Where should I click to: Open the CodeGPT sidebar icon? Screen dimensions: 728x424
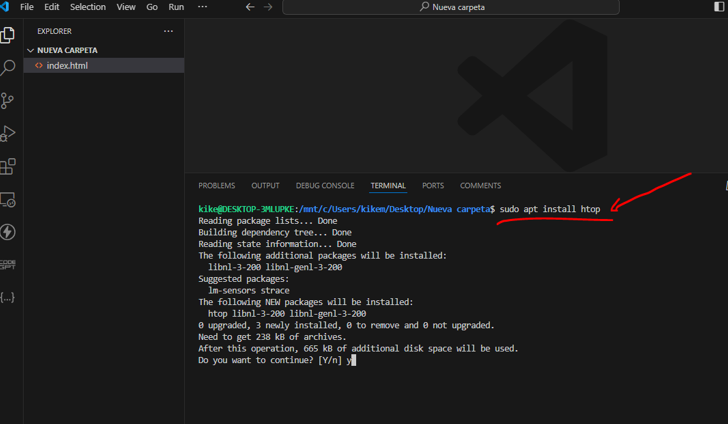coord(8,265)
